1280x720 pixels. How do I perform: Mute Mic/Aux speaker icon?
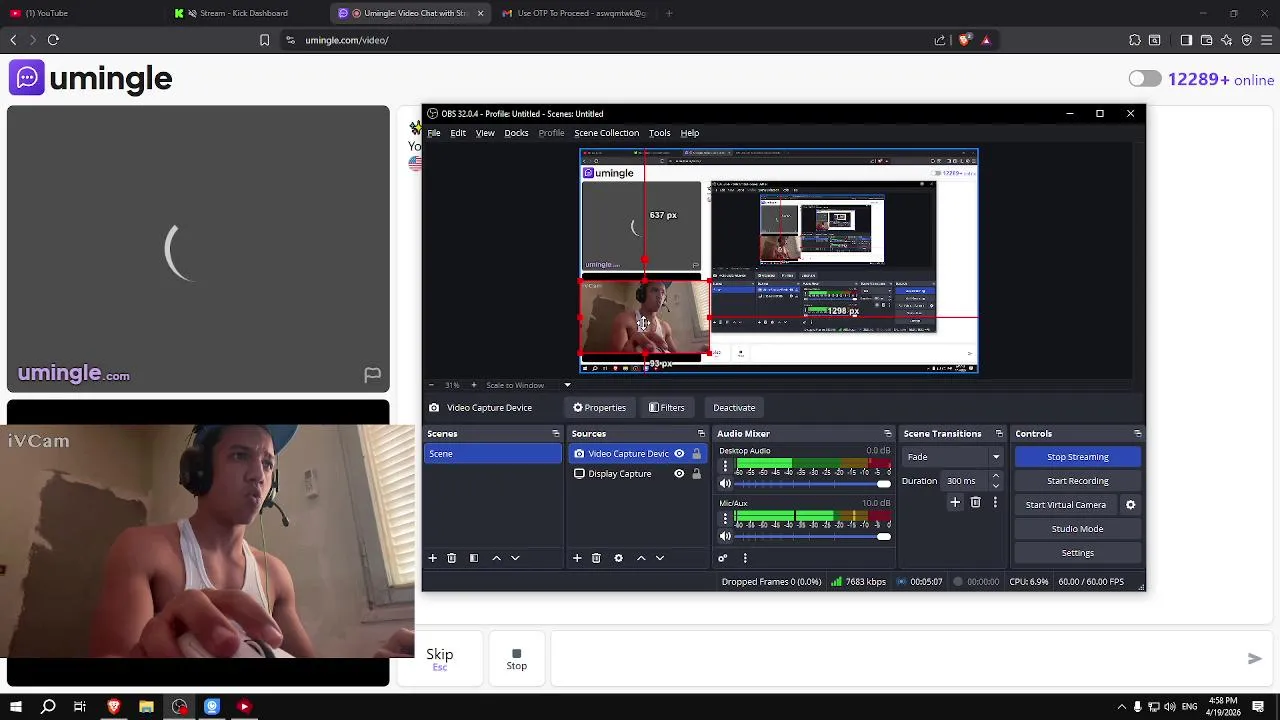click(725, 537)
